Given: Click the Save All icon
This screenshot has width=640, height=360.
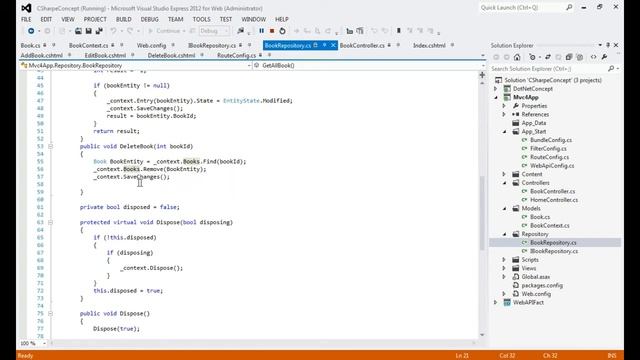Looking at the screenshot, I should click(x=99, y=31).
